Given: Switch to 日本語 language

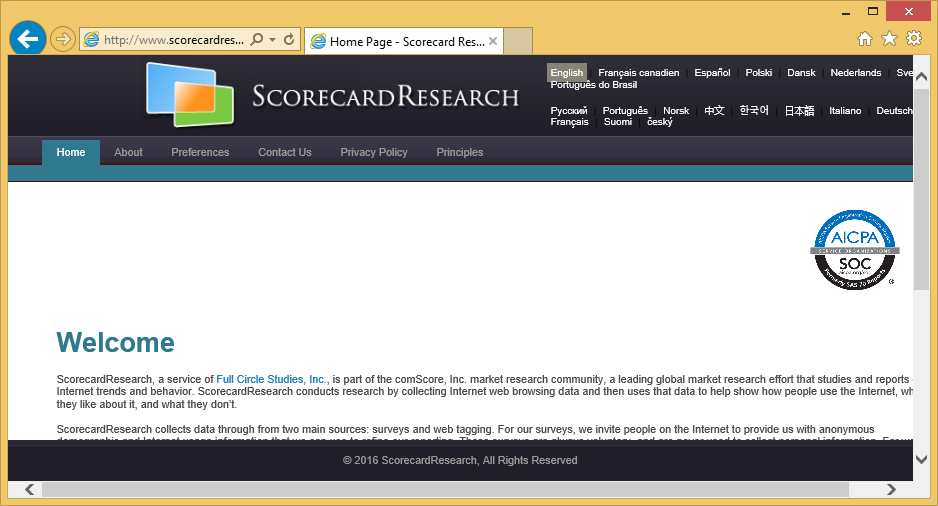Looking at the screenshot, I should tap(799, 111).
